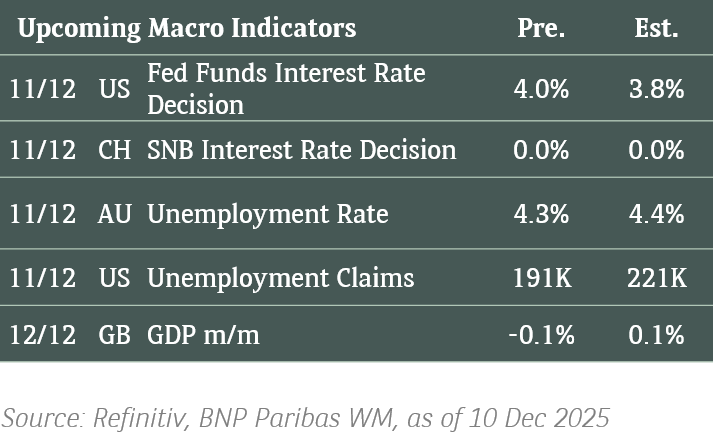This screenshot has width=713, height=436.
Task: Click the "Upcoming Macro Indicators" table heading
Action: (187, 28)
